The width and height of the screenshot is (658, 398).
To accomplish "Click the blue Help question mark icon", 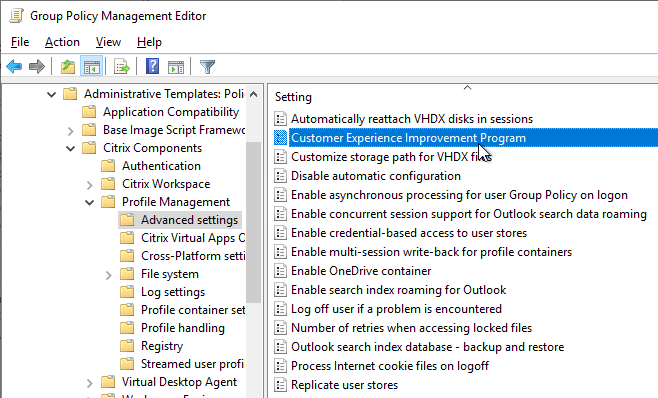I will coord(152,66).
